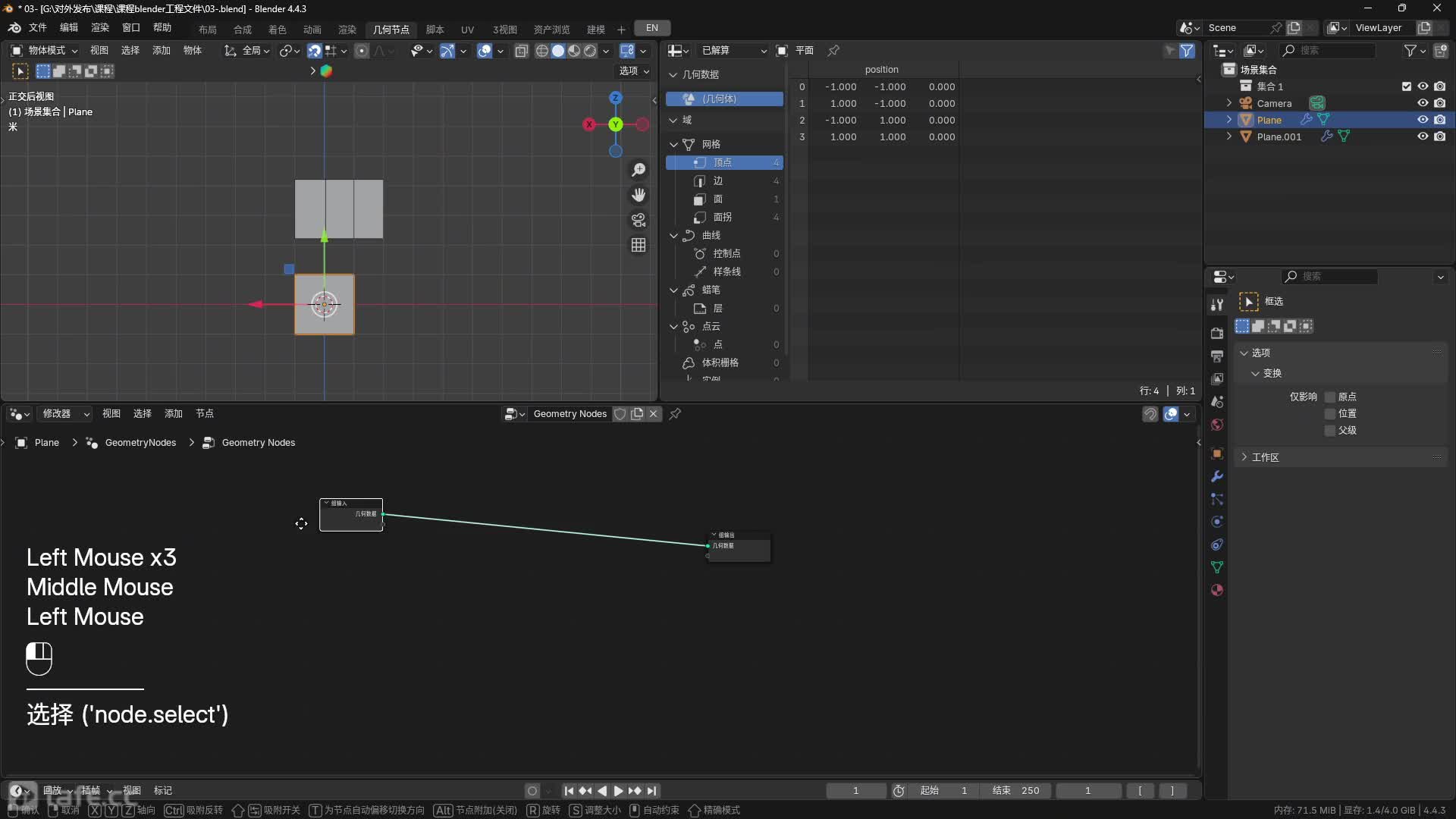This screenshot has width=1456, height=819.
Task: Open the Material properties tab
Action: pyautogui.click(x=1217, y=590)
